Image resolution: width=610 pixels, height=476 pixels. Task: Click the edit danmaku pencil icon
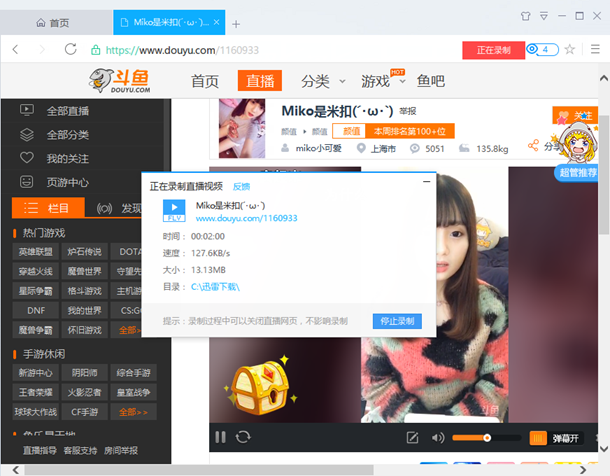click(x=412, y=438)
